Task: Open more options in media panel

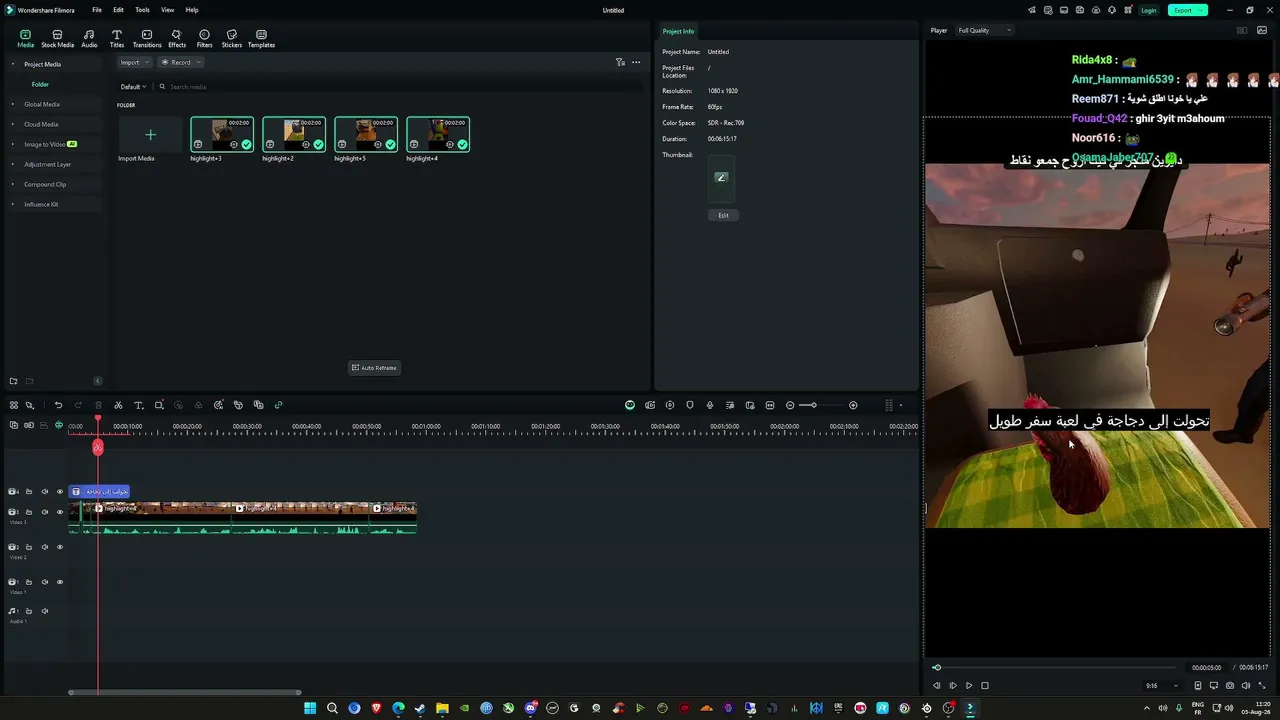Action: coord(636,62)
